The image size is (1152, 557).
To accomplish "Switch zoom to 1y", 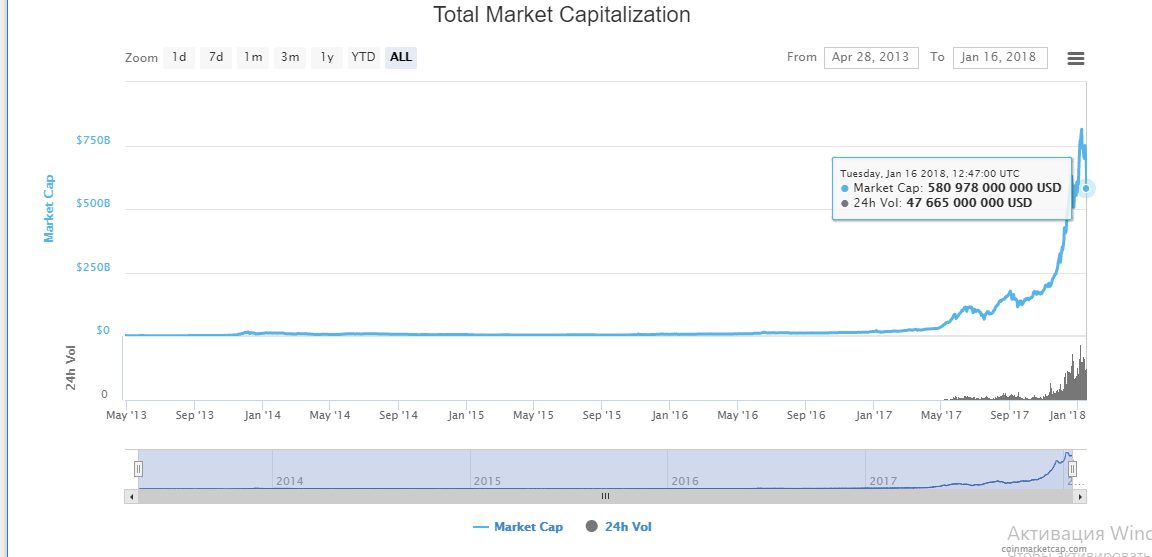I will pos(327,57).
